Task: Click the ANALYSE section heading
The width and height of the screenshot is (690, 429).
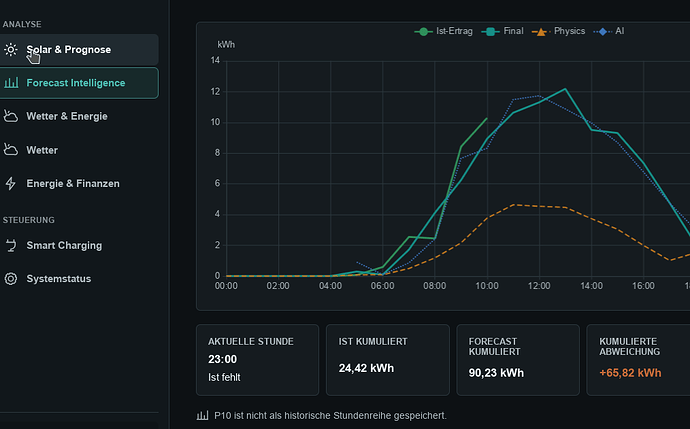Action: tap(22, 24)
